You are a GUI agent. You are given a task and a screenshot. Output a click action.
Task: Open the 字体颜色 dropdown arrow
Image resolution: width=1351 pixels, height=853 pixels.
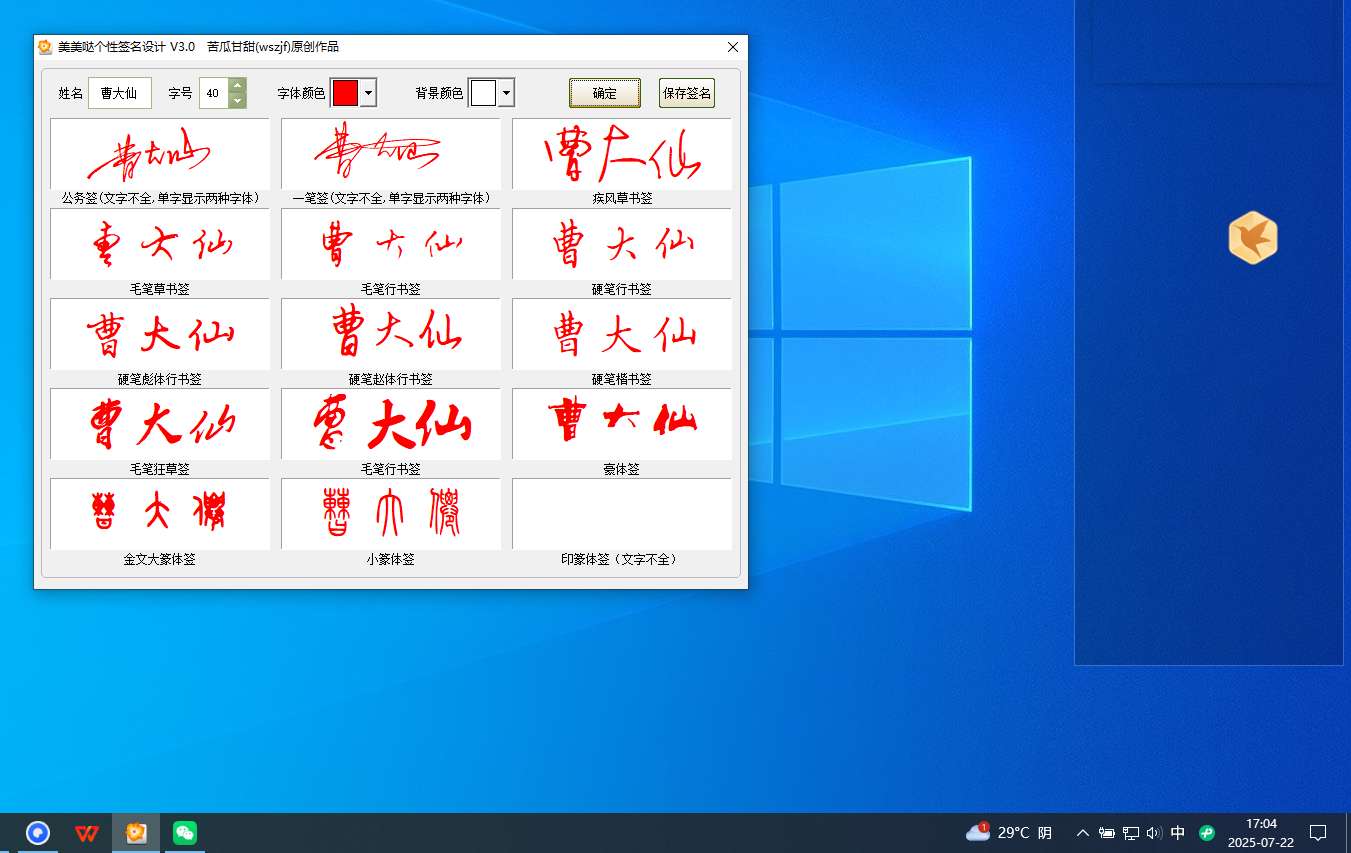pyautogui.click(x=368, y=93)
